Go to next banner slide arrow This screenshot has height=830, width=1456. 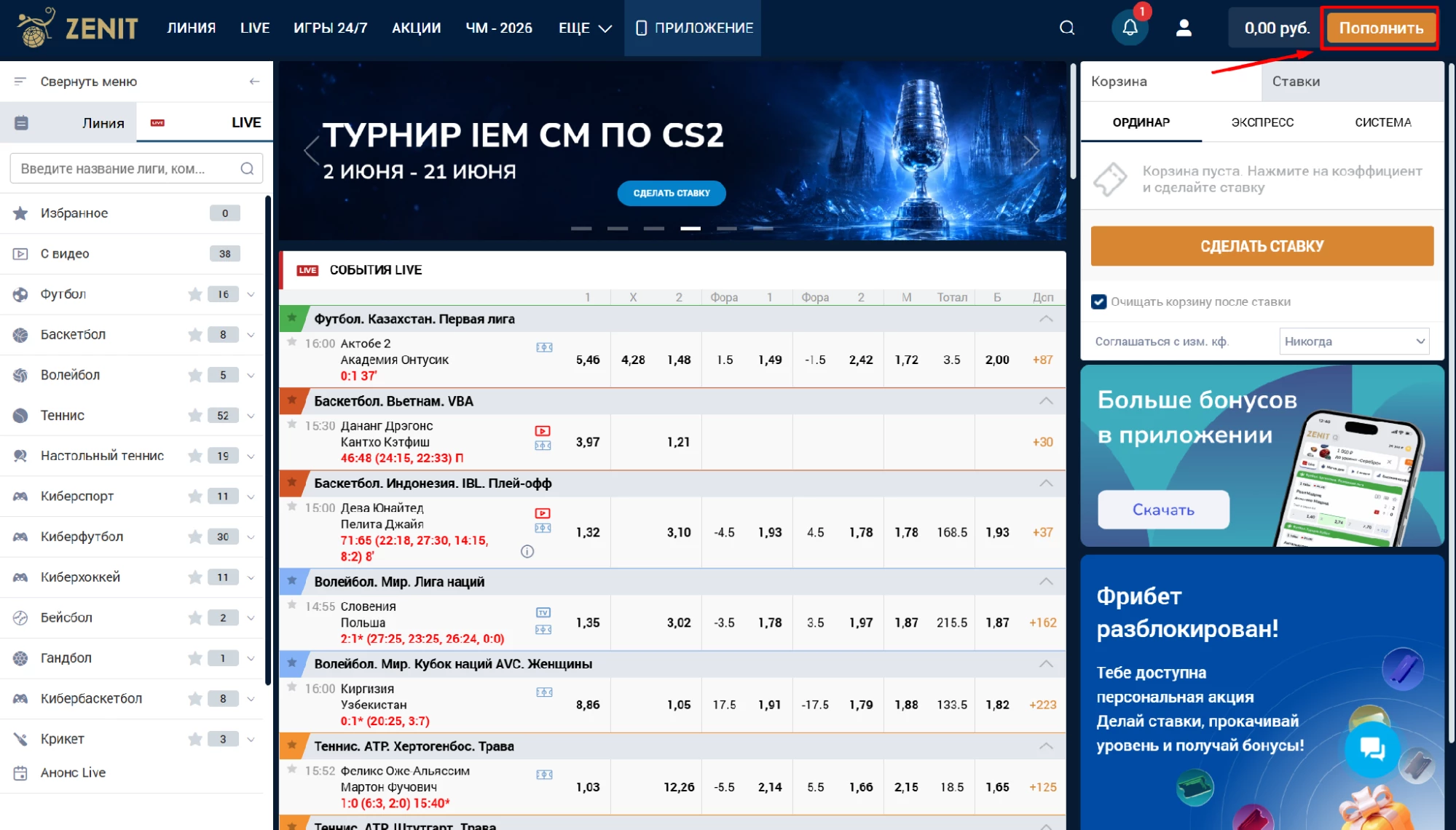[x=1031, y=151]
